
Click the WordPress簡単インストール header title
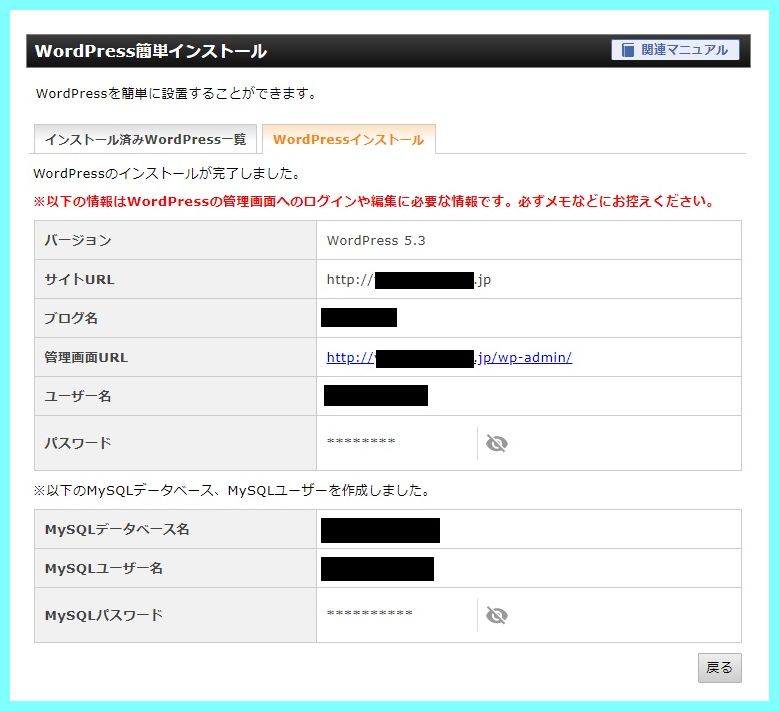(151, 51)
